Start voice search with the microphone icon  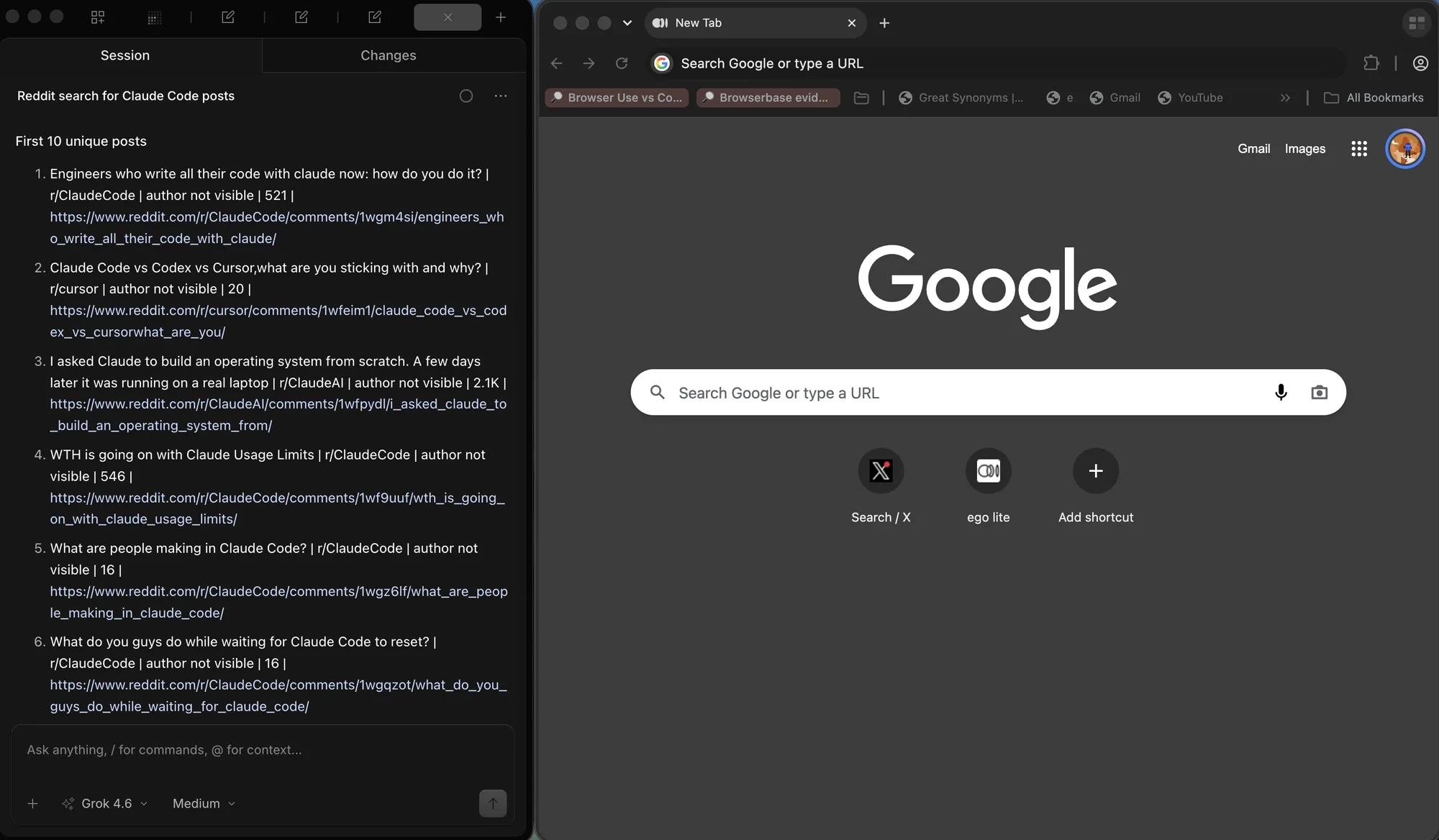[1281, 392]
